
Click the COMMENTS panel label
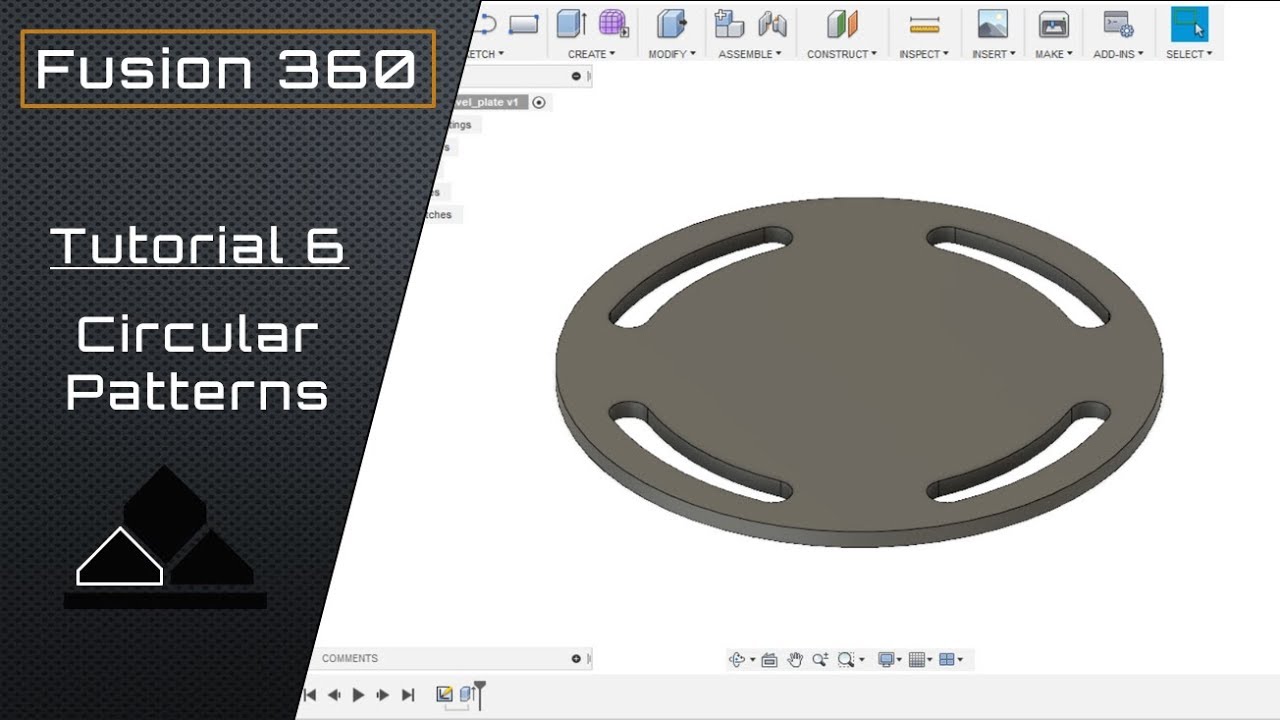[x=350, y=658]
